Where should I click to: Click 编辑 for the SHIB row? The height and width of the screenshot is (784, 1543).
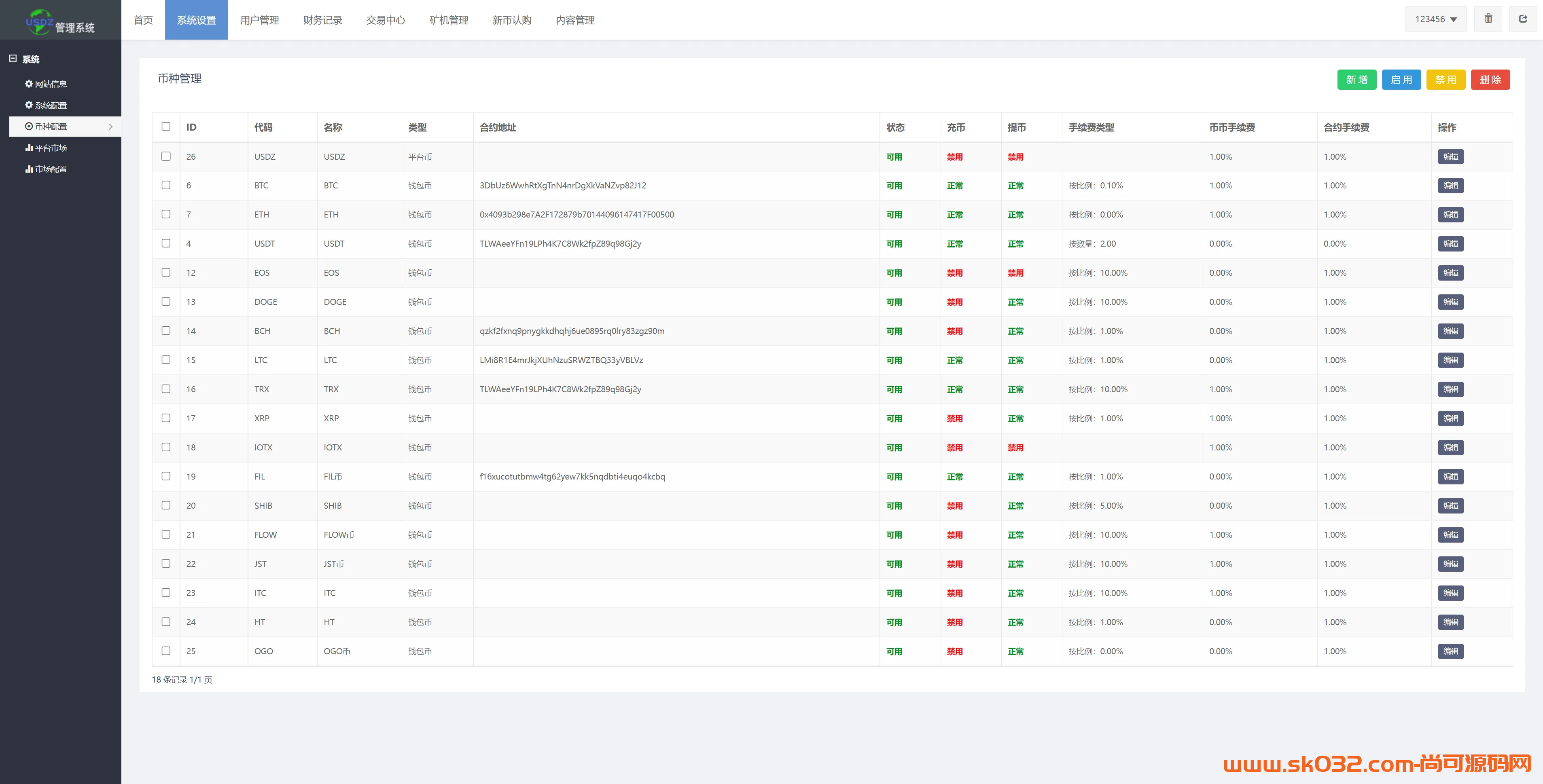point(1451,506)
